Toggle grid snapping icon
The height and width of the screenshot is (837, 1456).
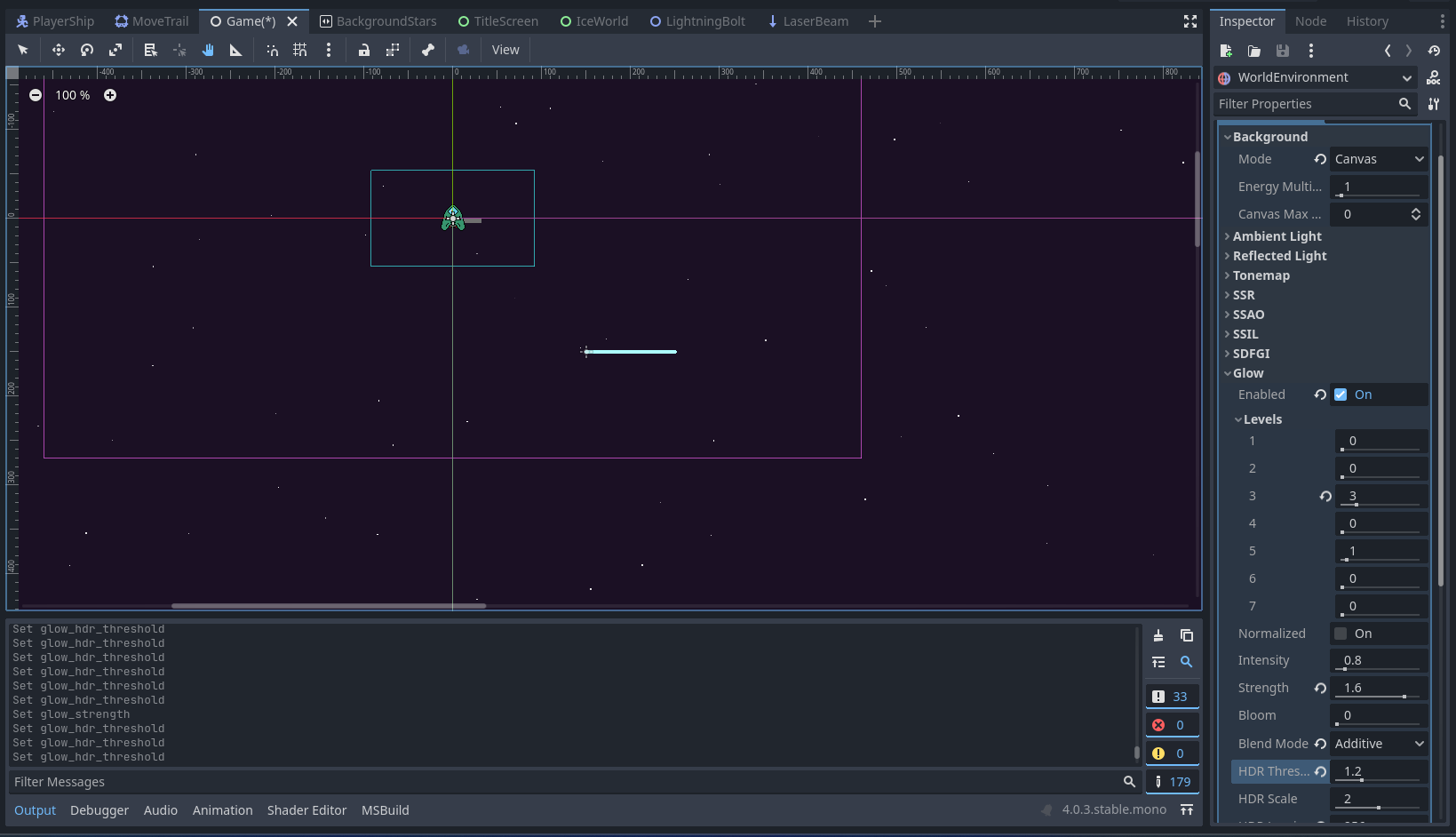point(299,50)
